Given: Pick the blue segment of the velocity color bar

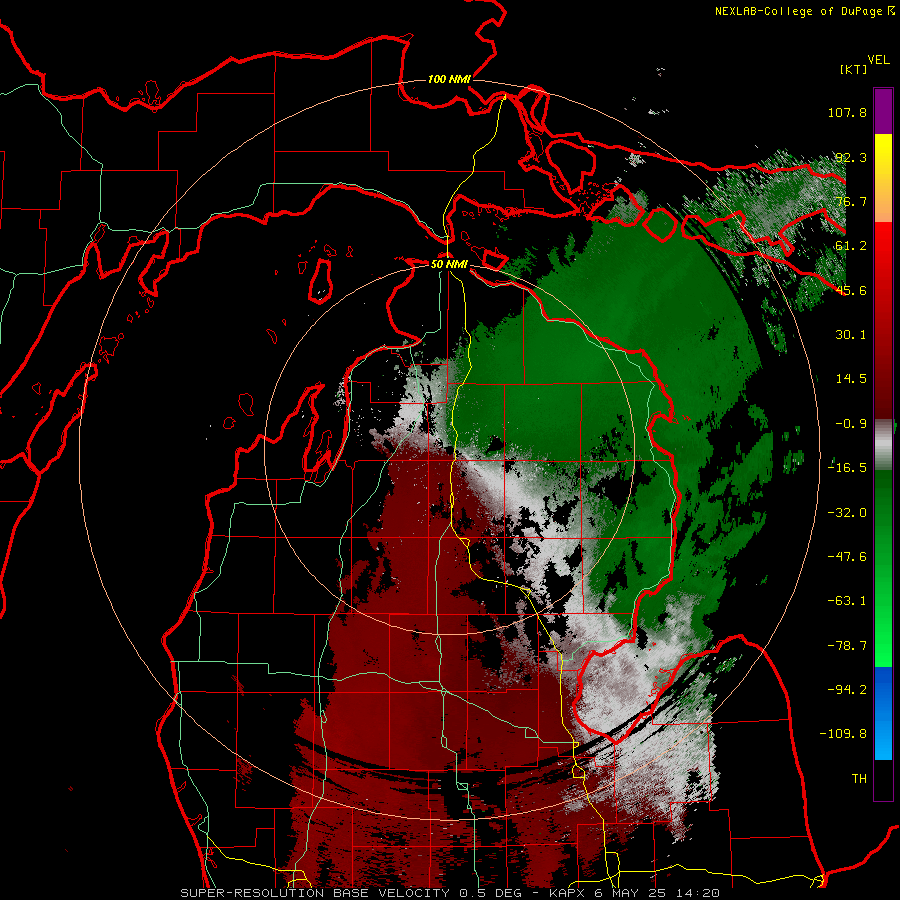Looking at the screenshot, I should tap(883, 713).
